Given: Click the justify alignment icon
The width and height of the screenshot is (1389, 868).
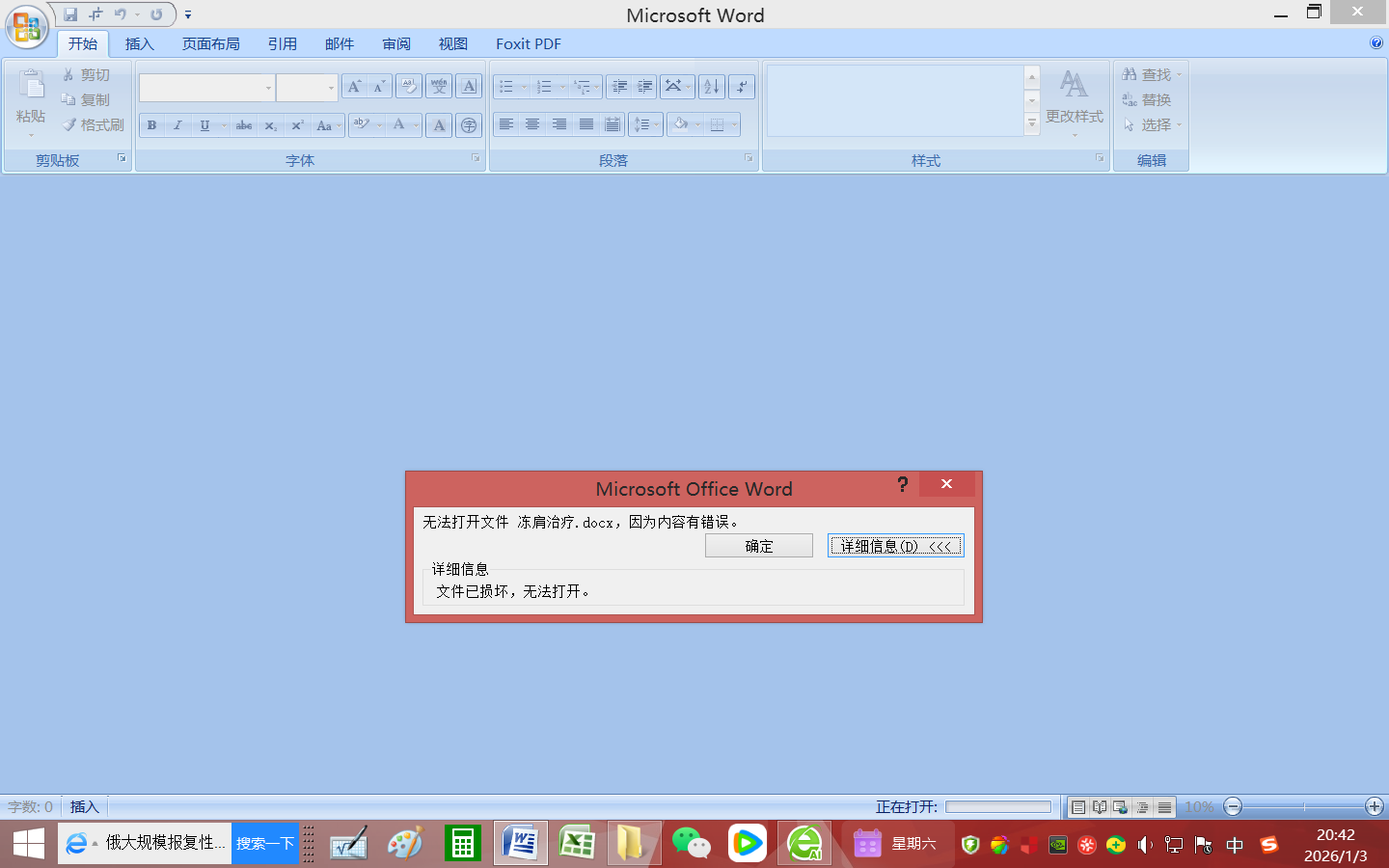Looking at the screenshot, I should pyautogui.click(x=586, y=124).
